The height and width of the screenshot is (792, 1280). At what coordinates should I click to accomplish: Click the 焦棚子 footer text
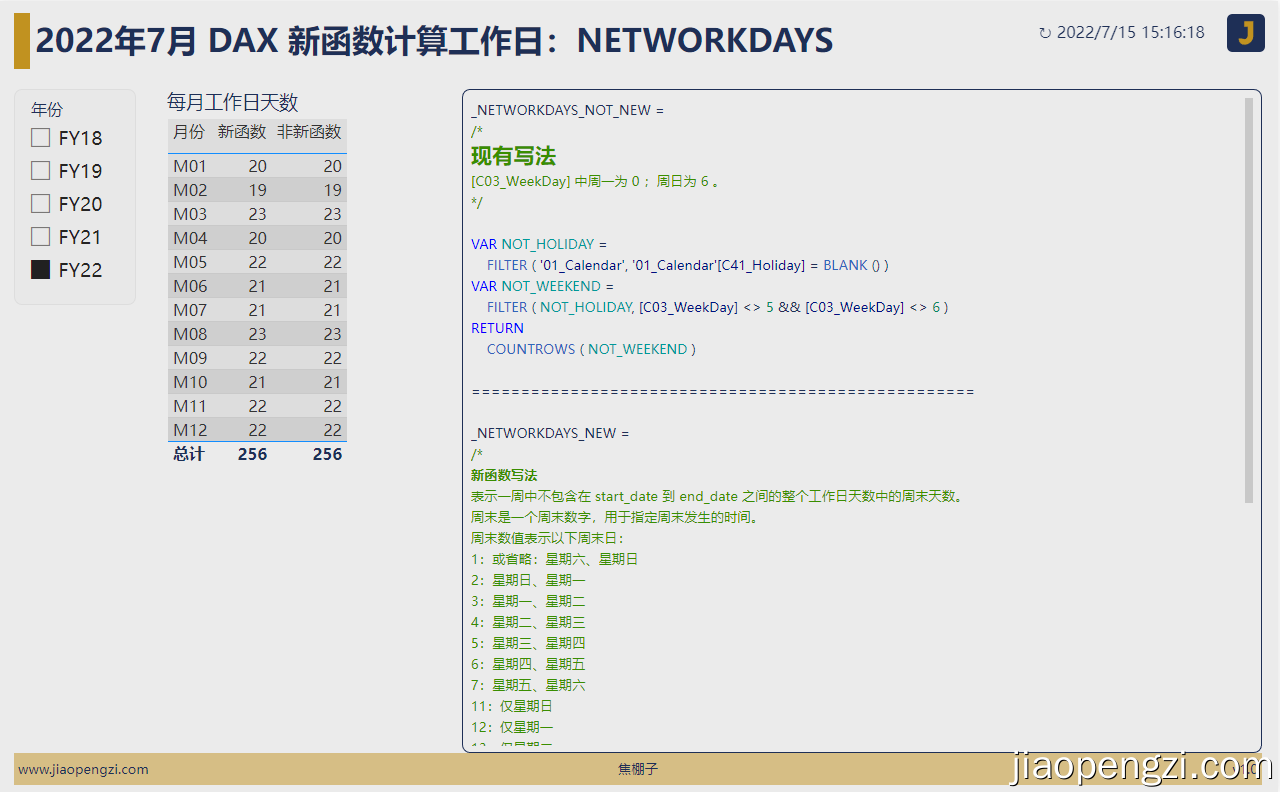pos(638,770)
